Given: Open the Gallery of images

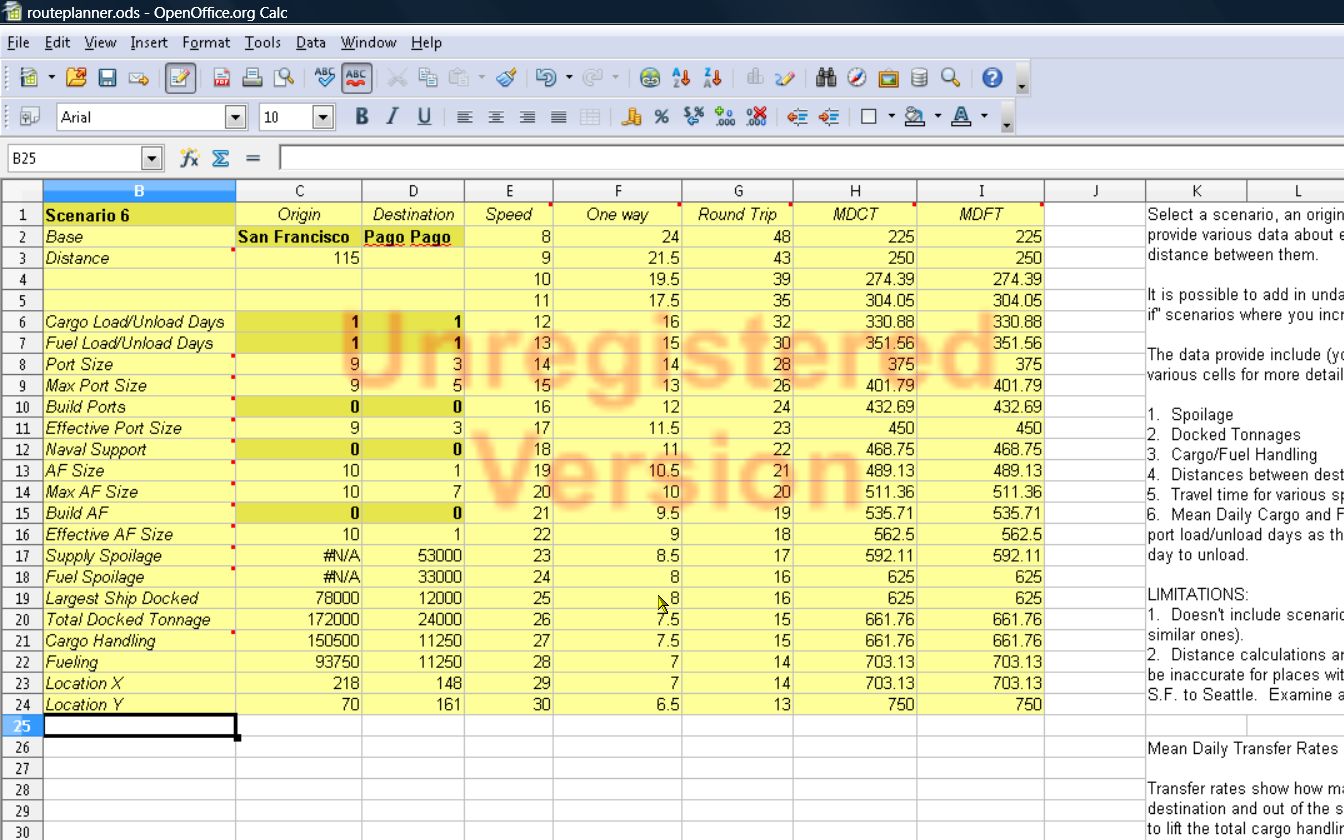Looking at the screenshot, I should click(x=888, y=77).
